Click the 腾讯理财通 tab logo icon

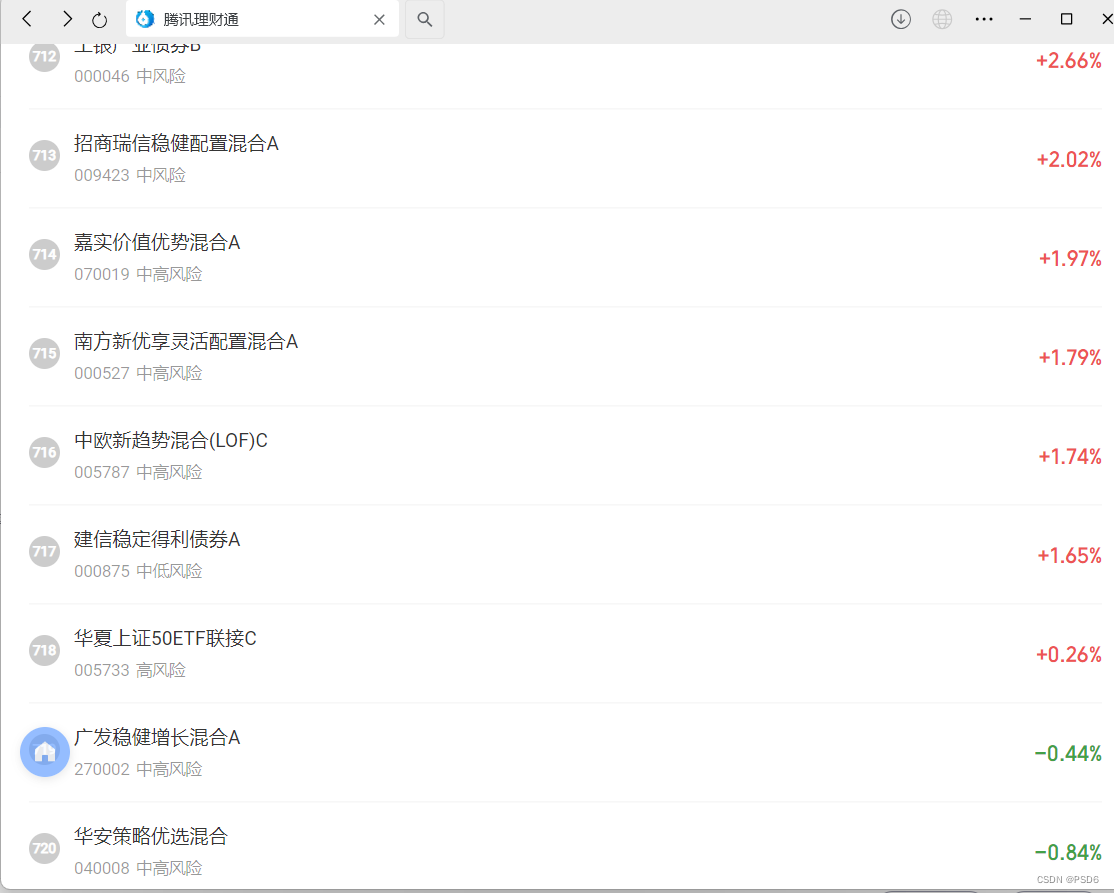click(x=145, y=19)
